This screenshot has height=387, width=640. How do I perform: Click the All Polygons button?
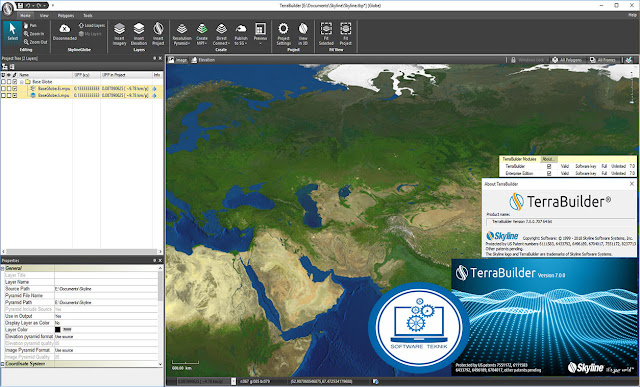point(567,60)
